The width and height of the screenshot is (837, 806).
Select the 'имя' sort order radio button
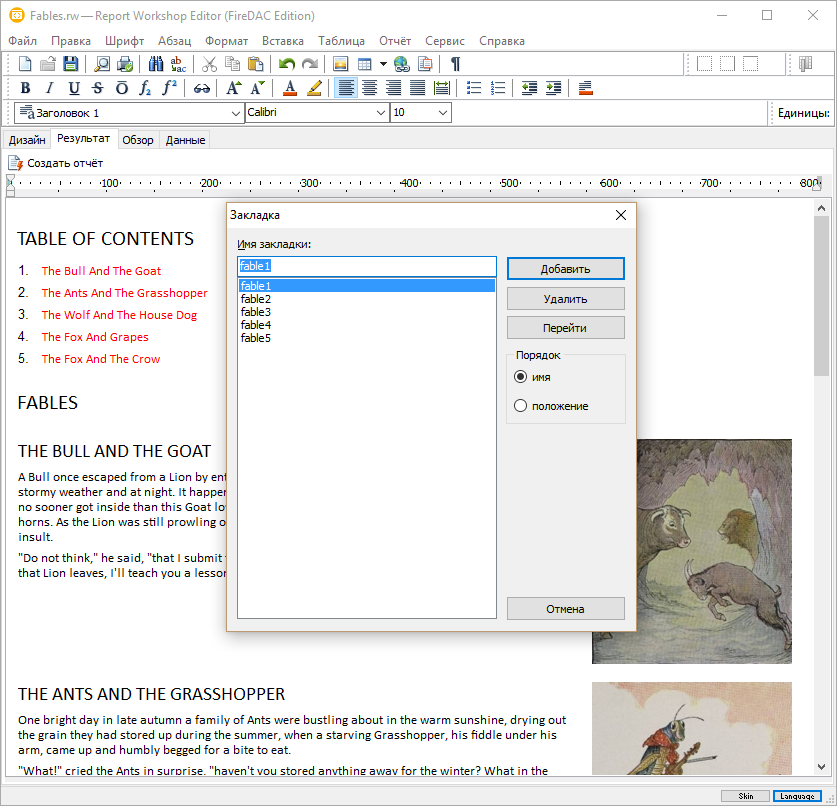click(520, 377)
